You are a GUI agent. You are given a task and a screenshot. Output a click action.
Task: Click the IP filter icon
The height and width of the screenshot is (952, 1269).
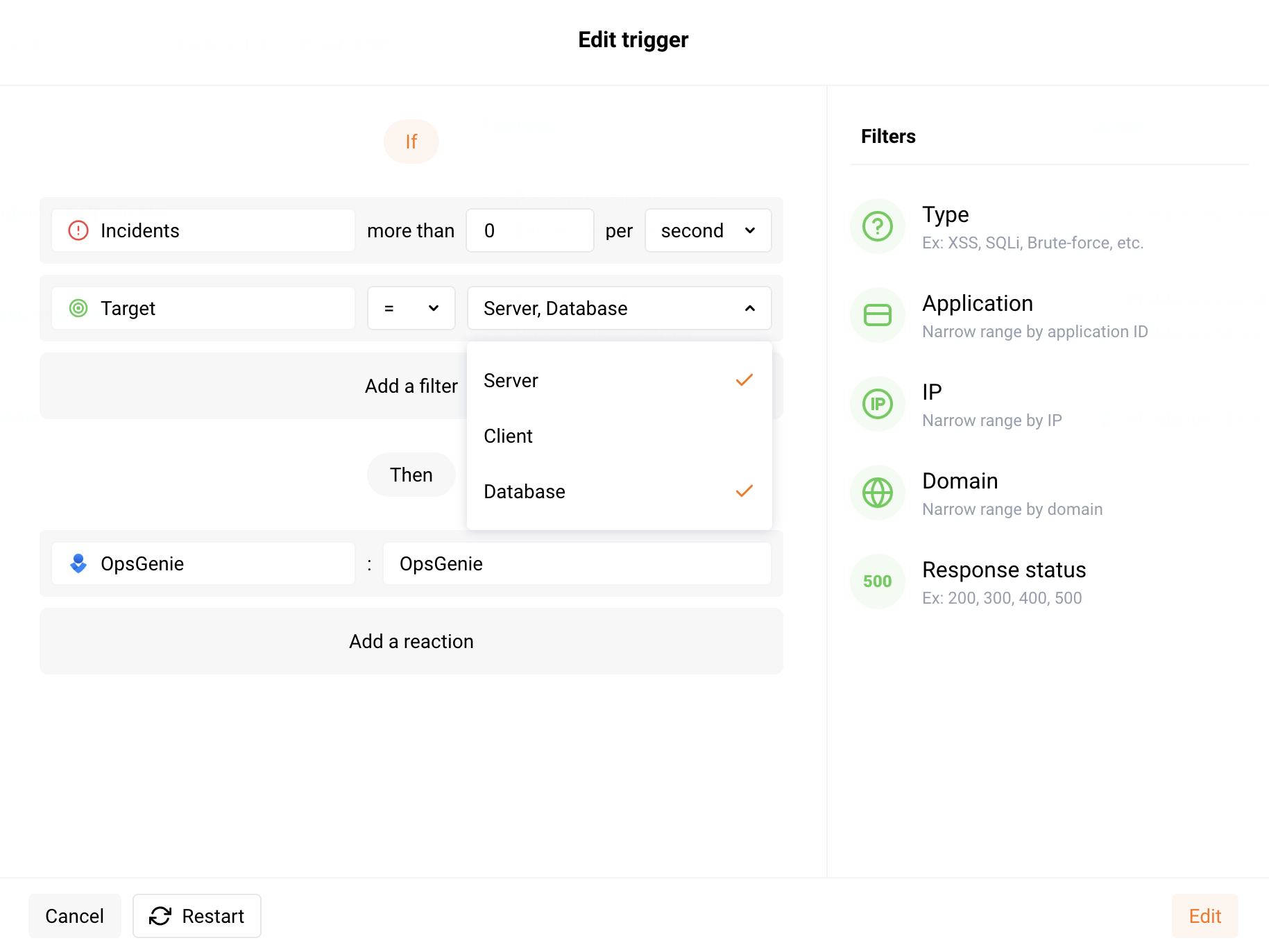[877, 403]
